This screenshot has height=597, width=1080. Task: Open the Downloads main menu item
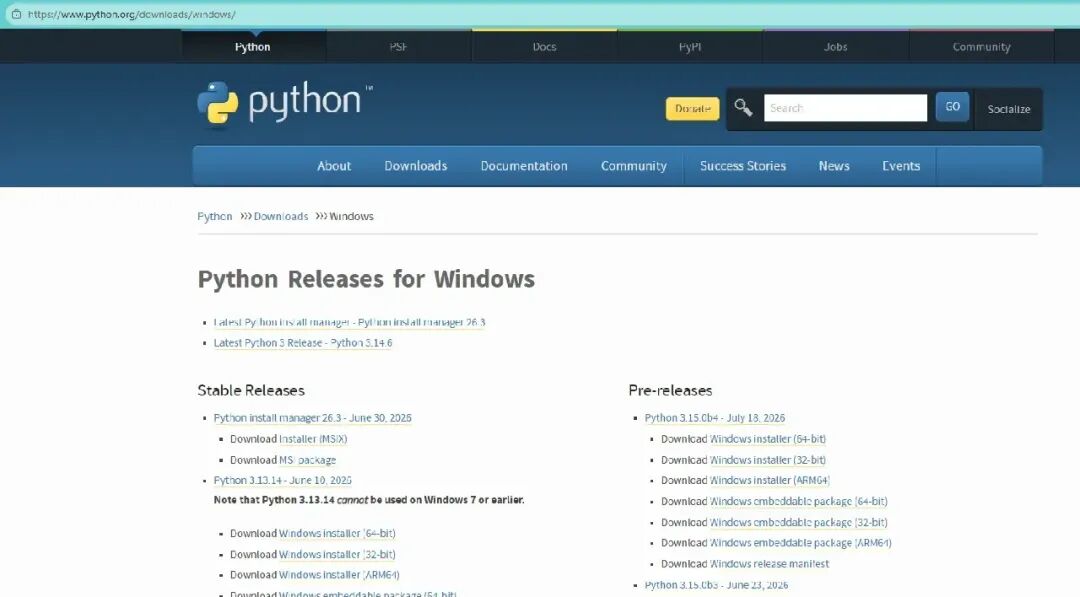point(415,166)
